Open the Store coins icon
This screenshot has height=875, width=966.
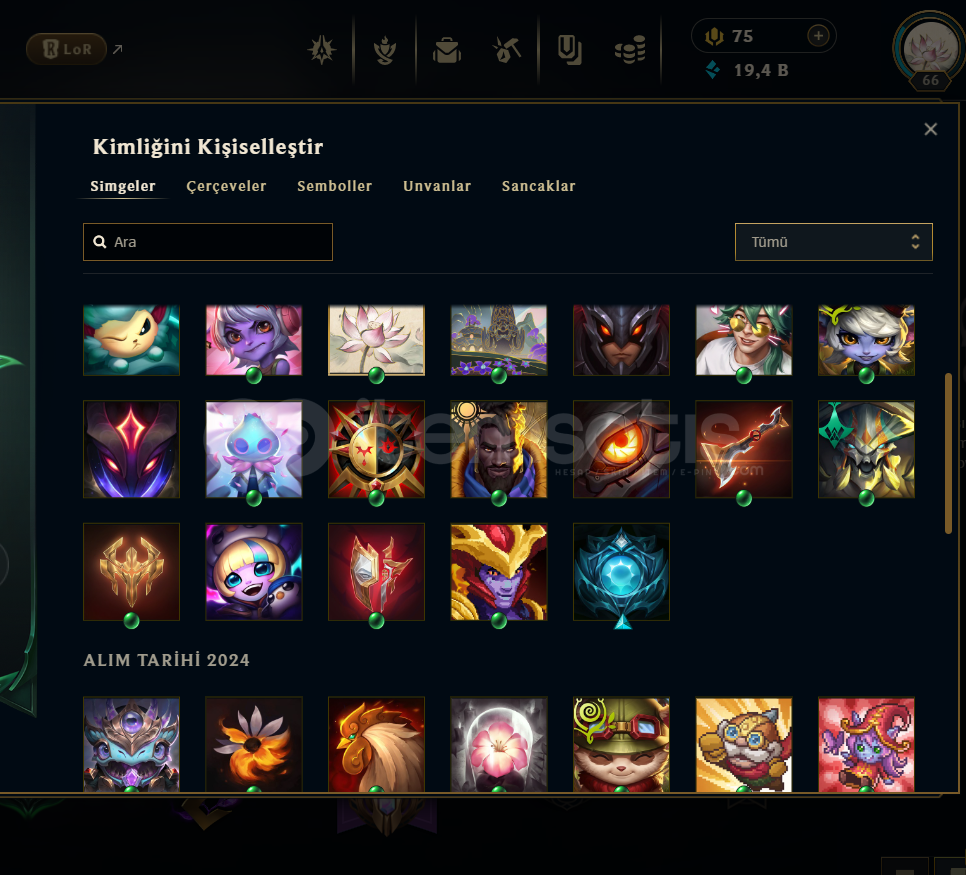point(630,50)
